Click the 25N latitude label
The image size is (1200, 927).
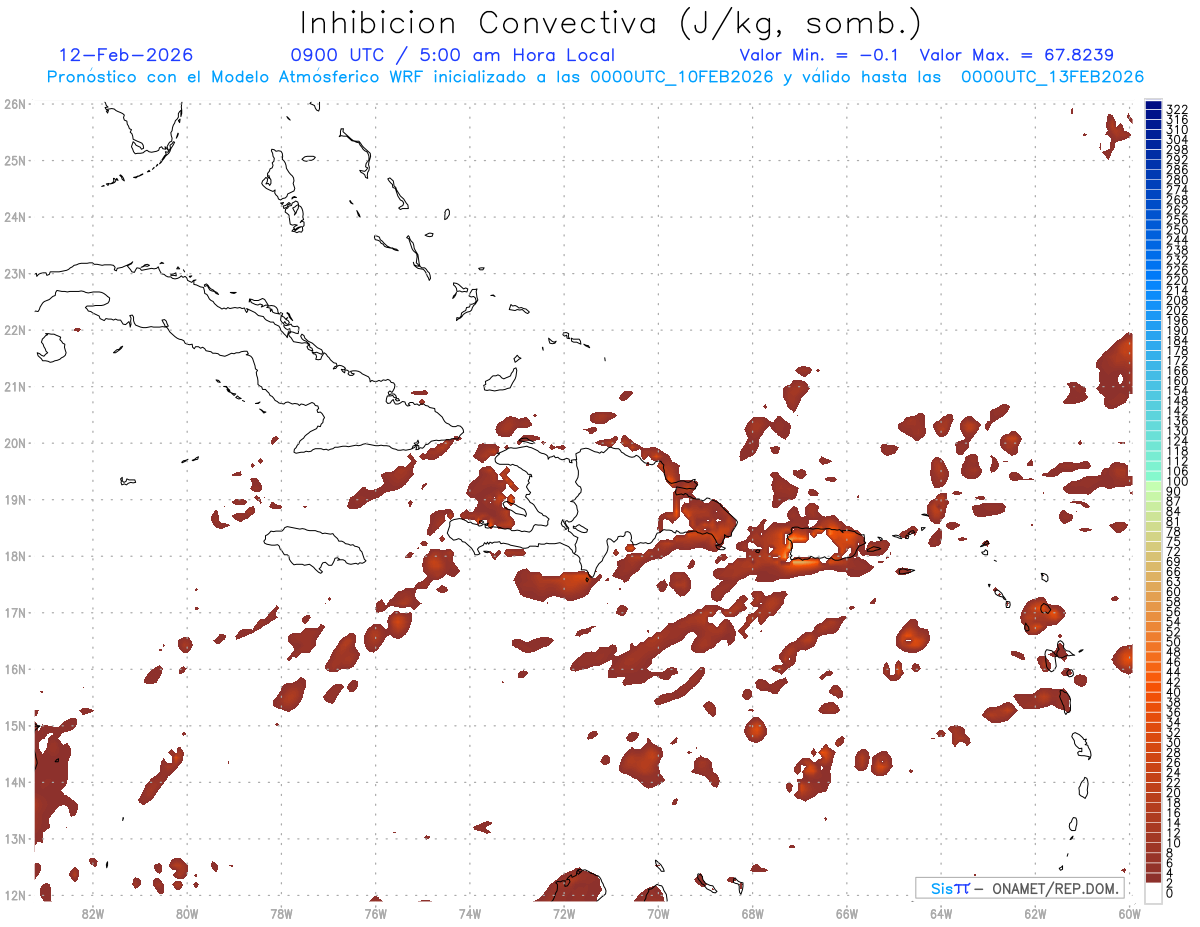[15, 160]
